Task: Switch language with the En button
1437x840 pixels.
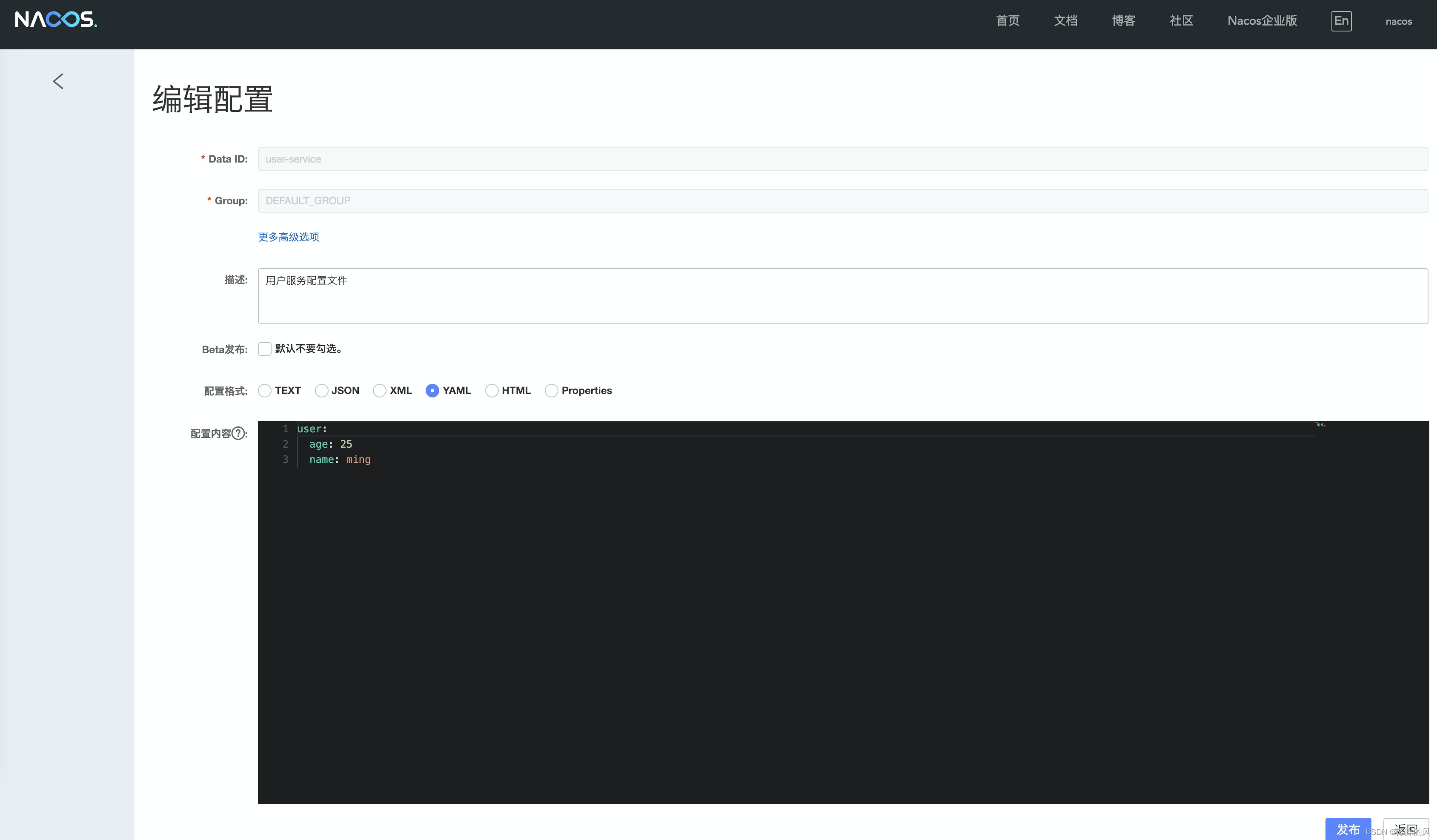Action: 1341,21
